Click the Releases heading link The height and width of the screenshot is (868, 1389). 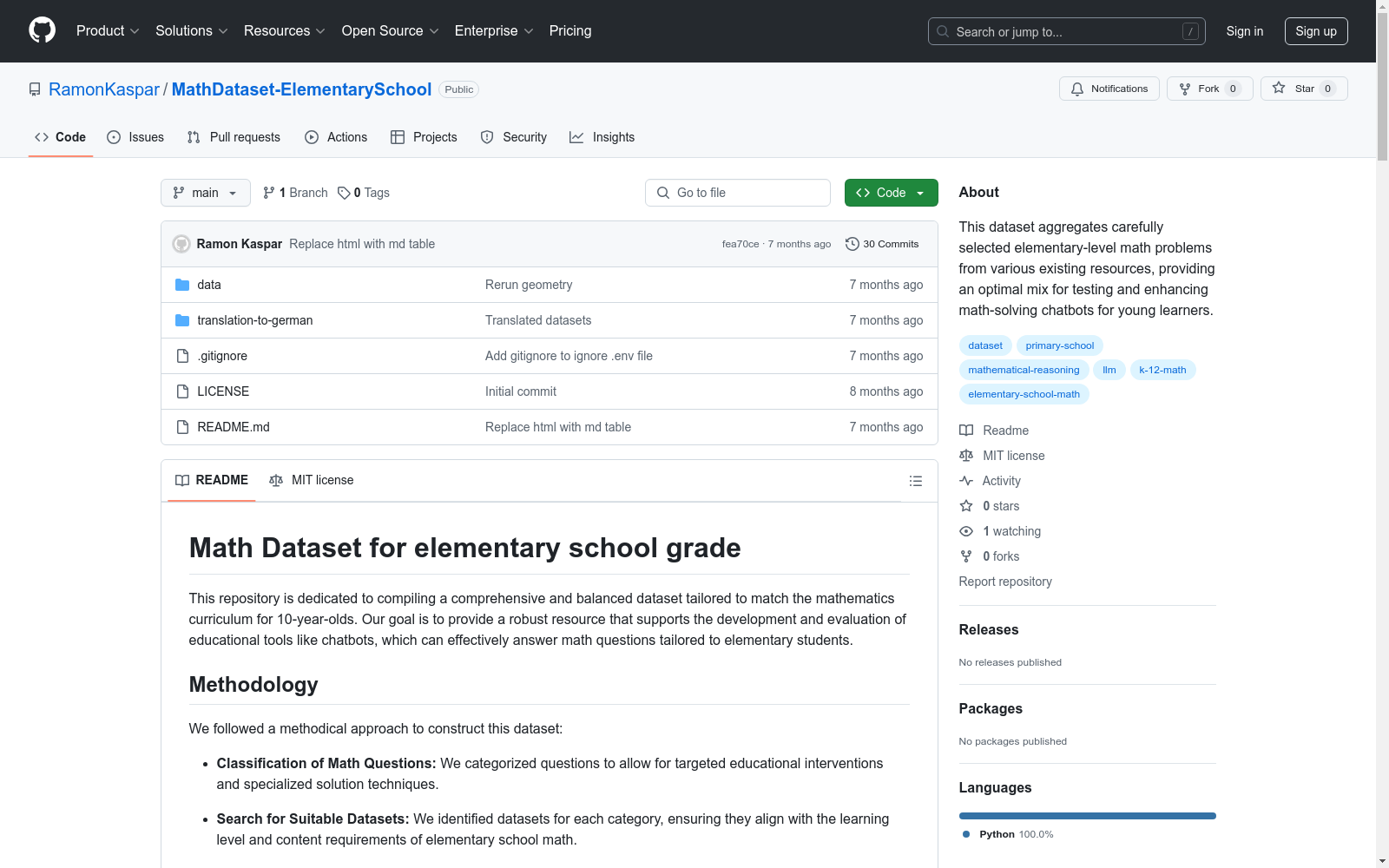point(989,630)
